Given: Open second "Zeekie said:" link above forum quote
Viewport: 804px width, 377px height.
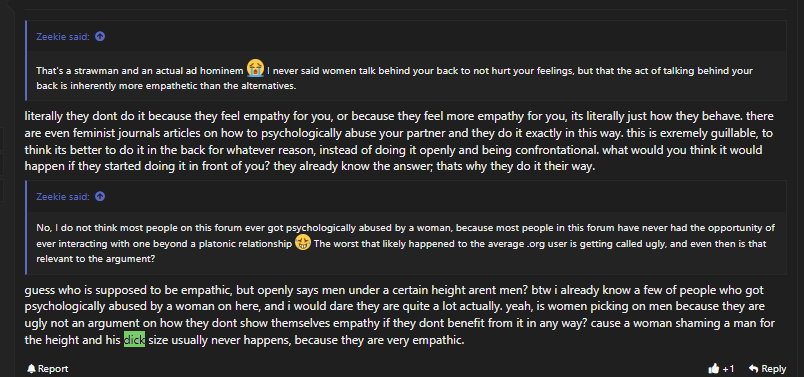Looking at the screenshot, I should coord(63,196).
